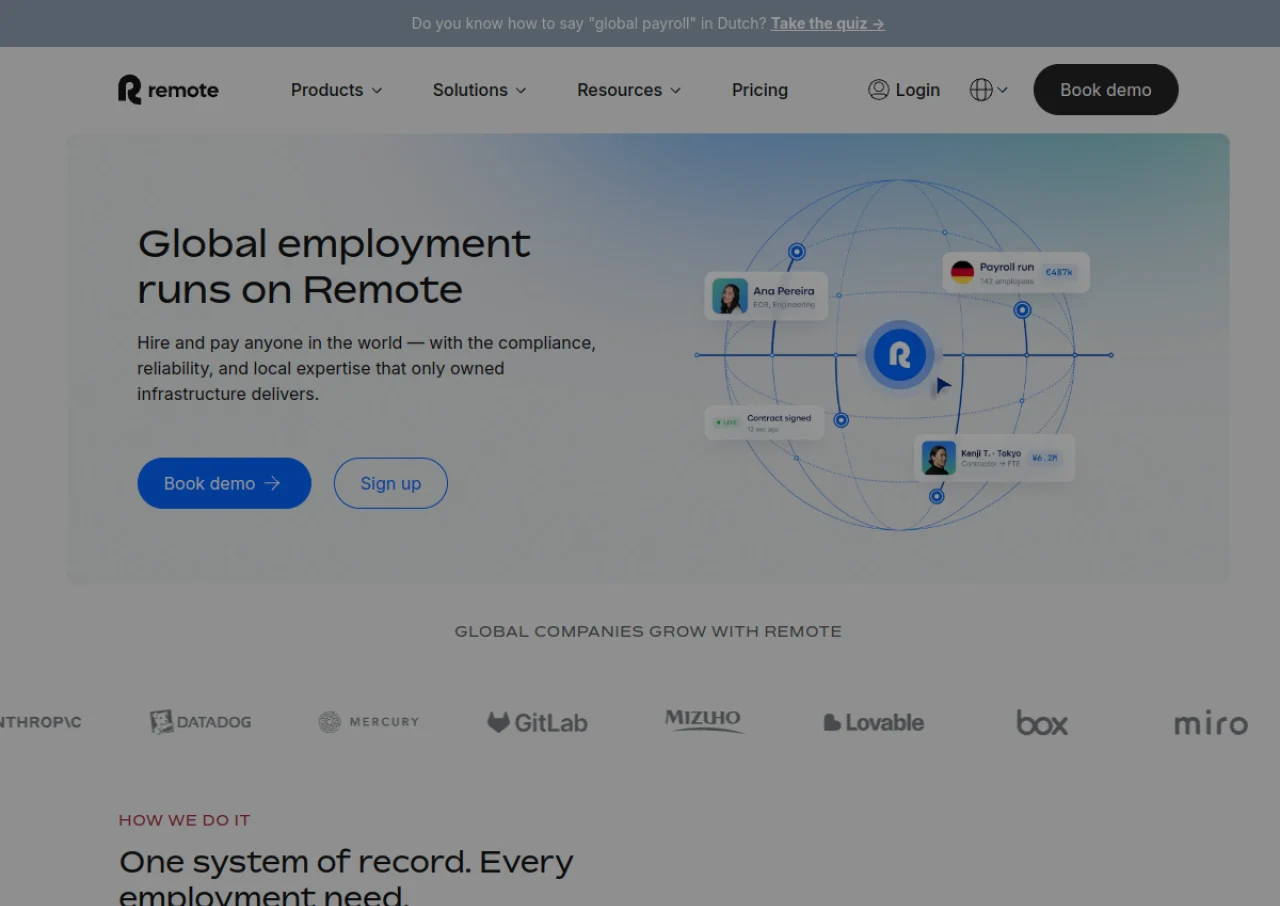Click the Sign up button

pos(390,483)
